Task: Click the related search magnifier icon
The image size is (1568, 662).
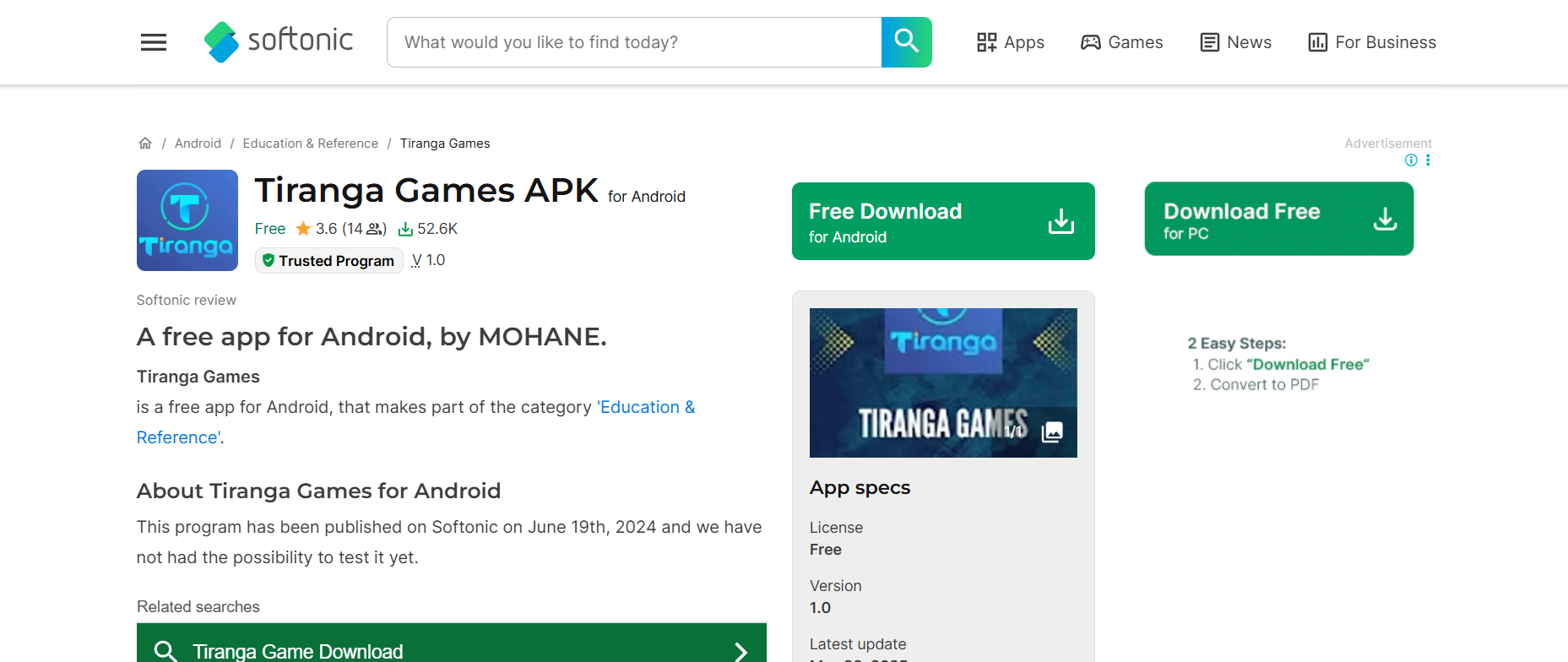Action: tap(165, 651)
